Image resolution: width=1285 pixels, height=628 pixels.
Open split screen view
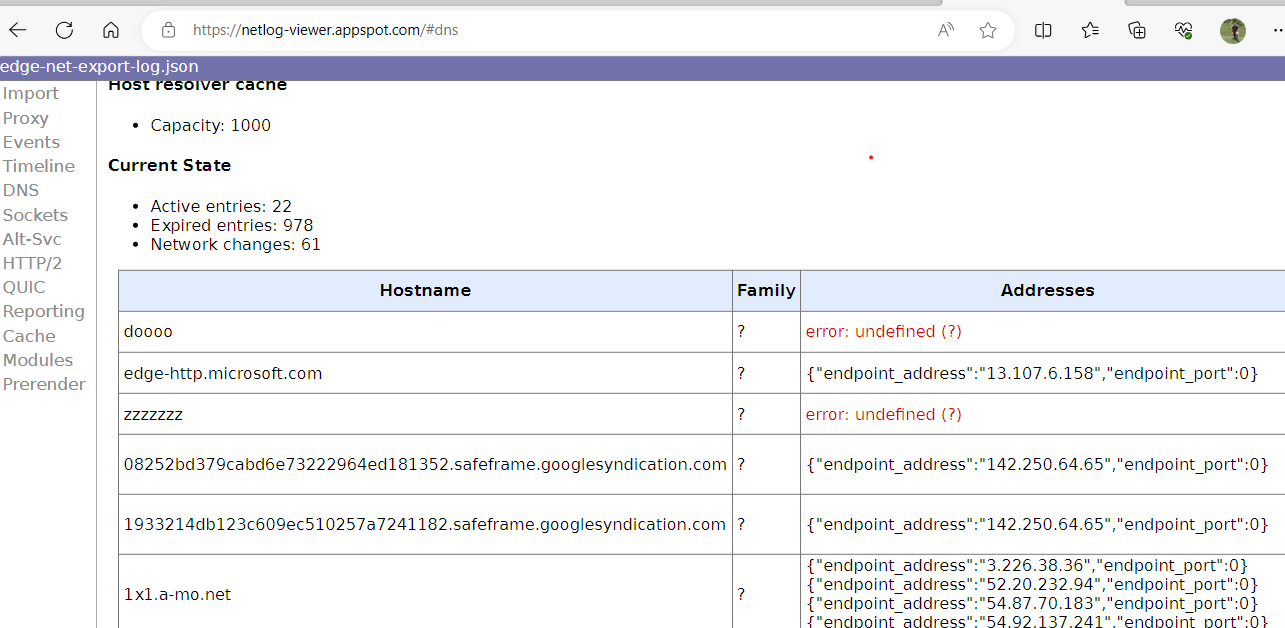(x=1043, y=30)
